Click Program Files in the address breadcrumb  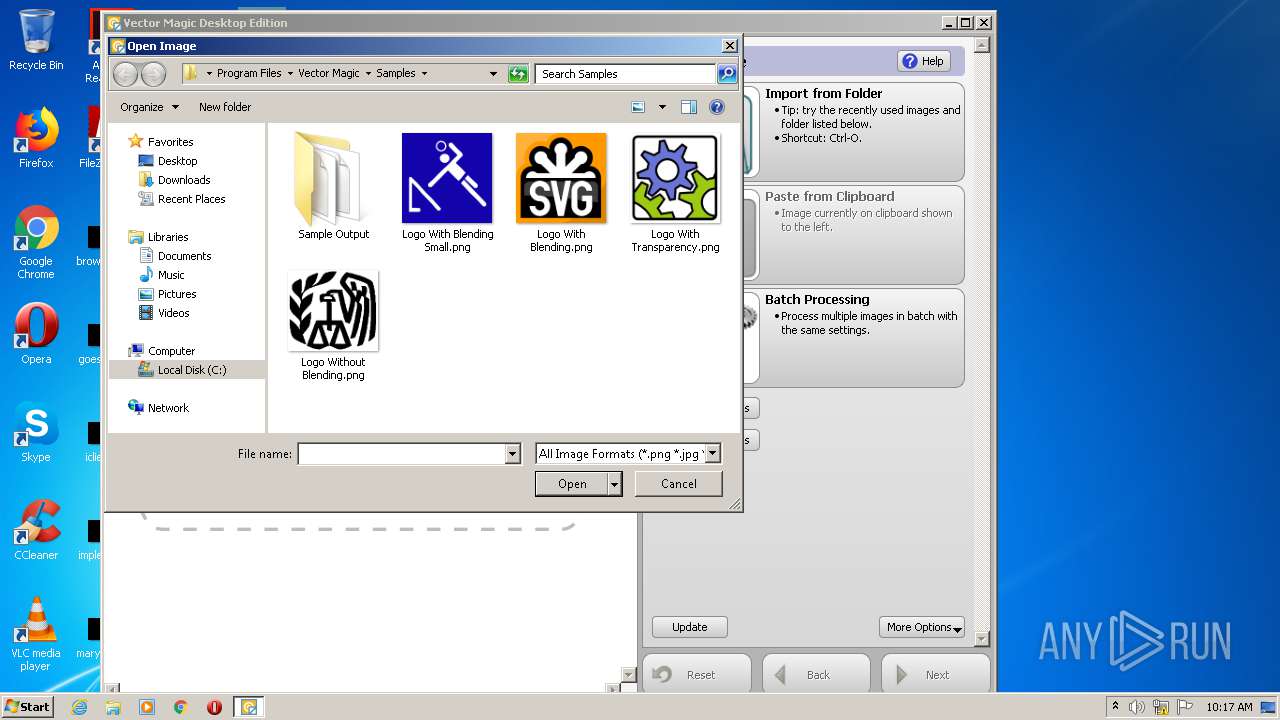(249, 73)
